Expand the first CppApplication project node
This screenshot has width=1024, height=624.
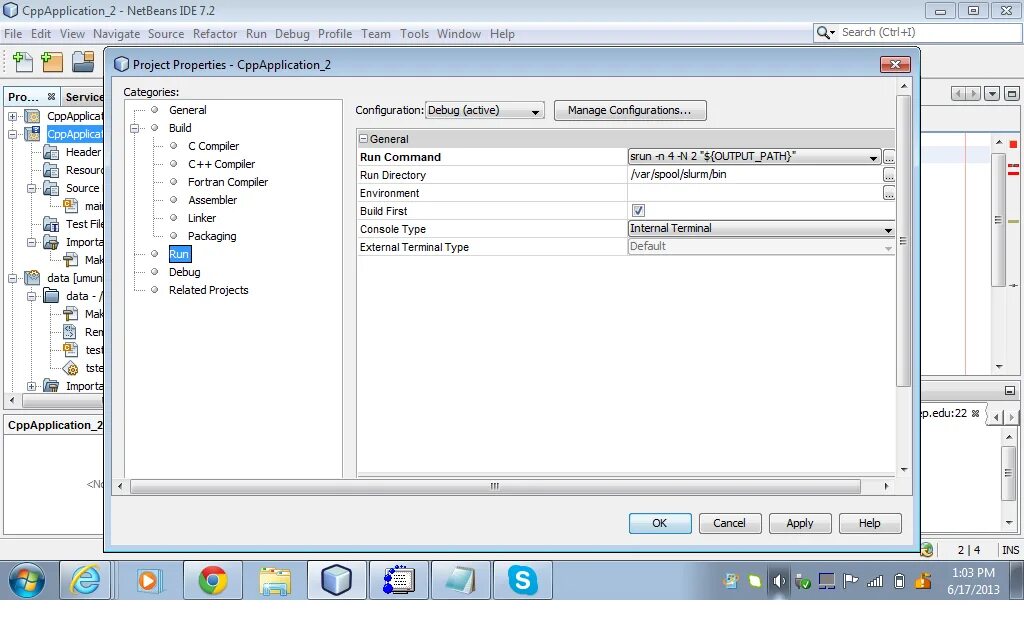click(12, 116)
